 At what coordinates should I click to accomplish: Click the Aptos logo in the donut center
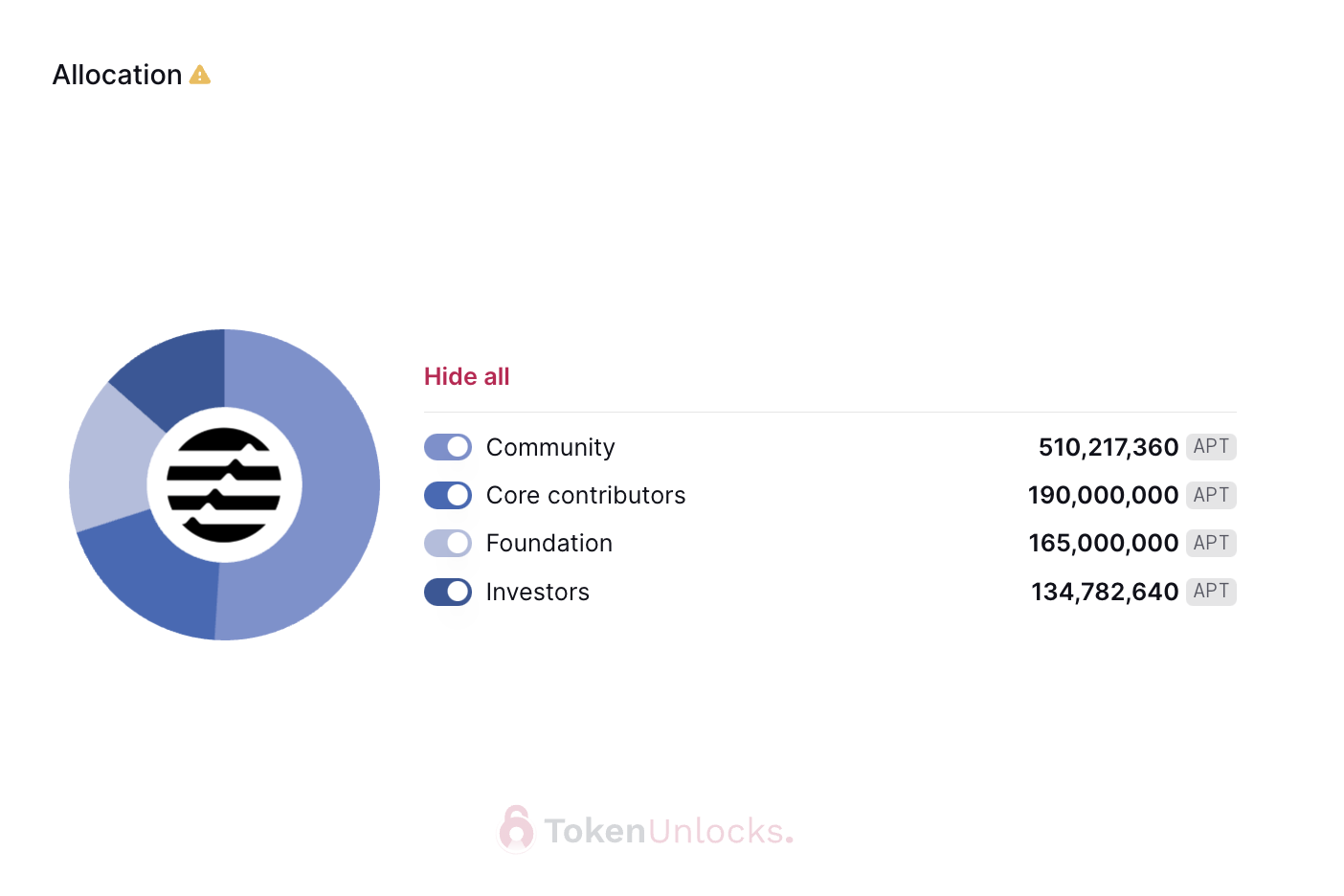[224, 485]
